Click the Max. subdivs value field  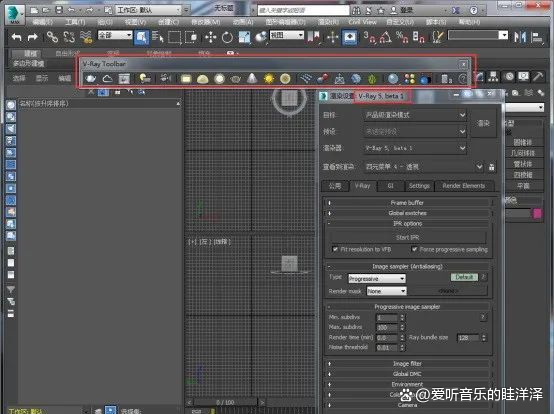click(387, 327)
